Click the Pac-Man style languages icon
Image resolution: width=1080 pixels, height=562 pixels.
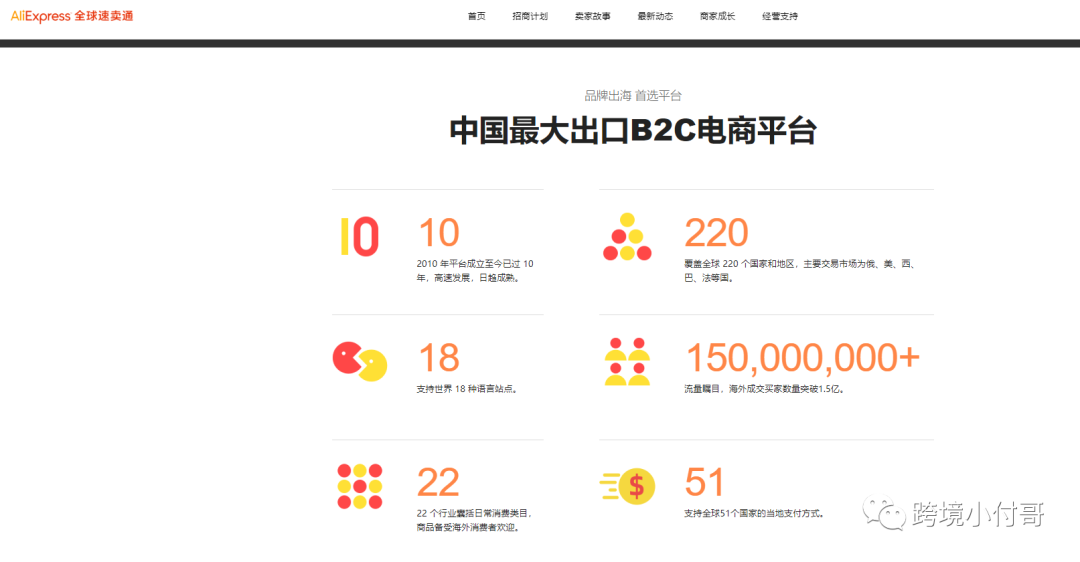click(360, 361)
